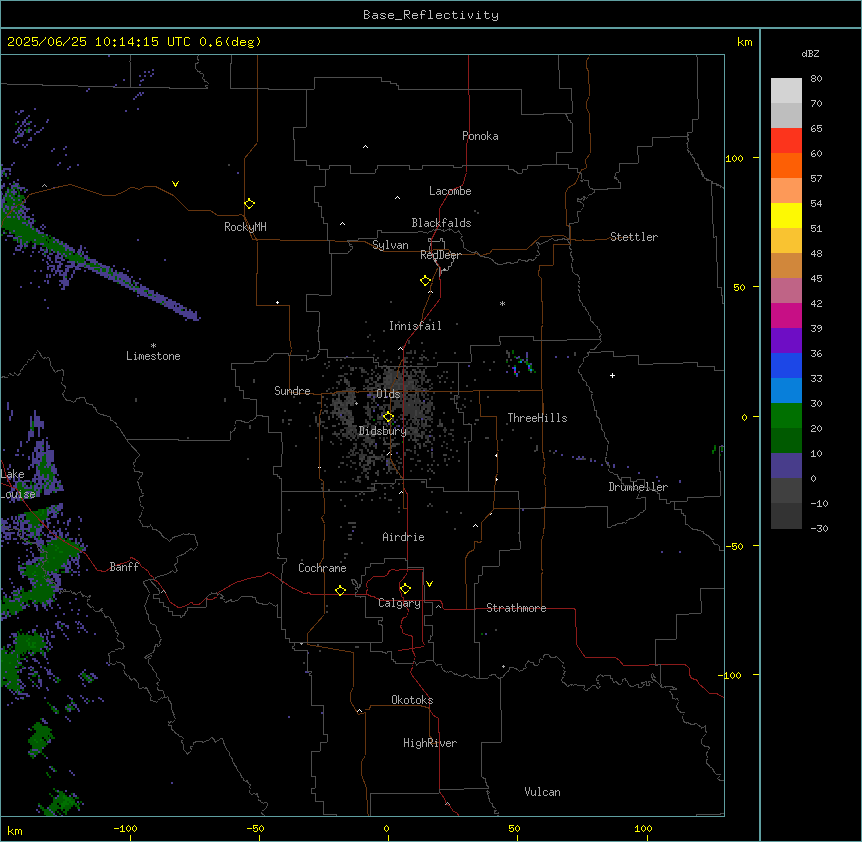The image size is (862, 842).
Task: Select the slate purple 0-10 dBZ legend swatch
Action: [786, 466]
